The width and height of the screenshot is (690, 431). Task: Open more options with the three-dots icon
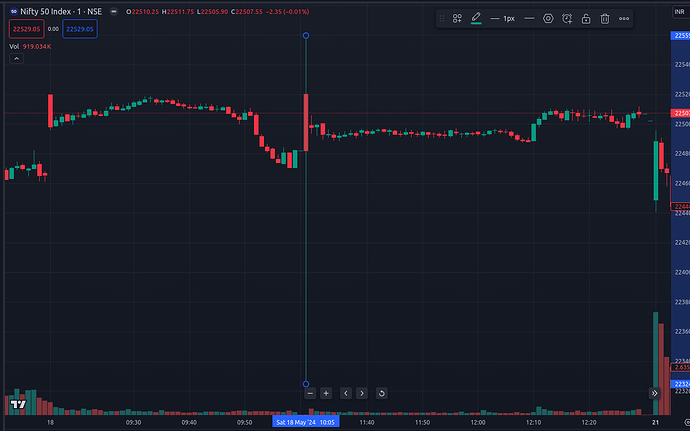point(624,18)
